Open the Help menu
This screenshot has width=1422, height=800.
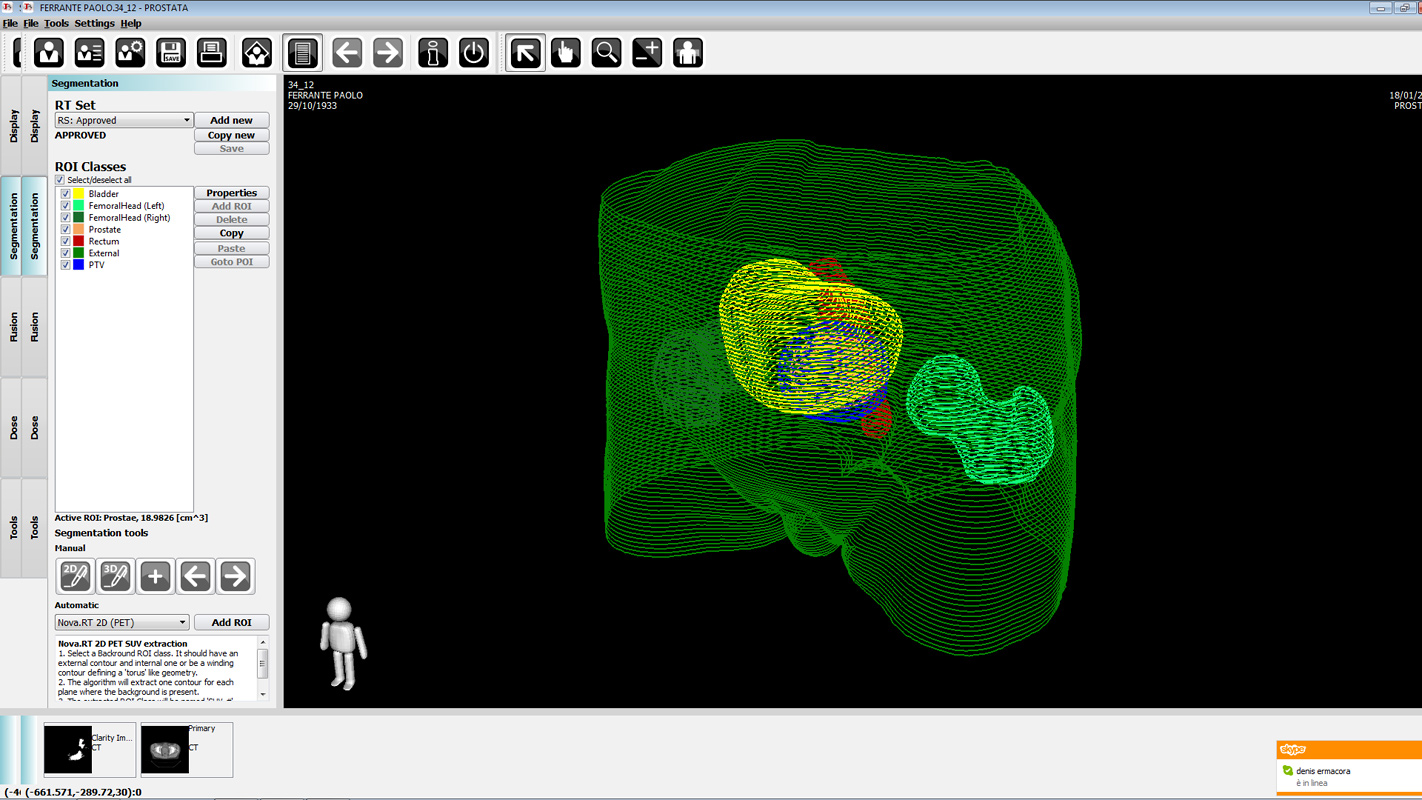coord(131,23)
